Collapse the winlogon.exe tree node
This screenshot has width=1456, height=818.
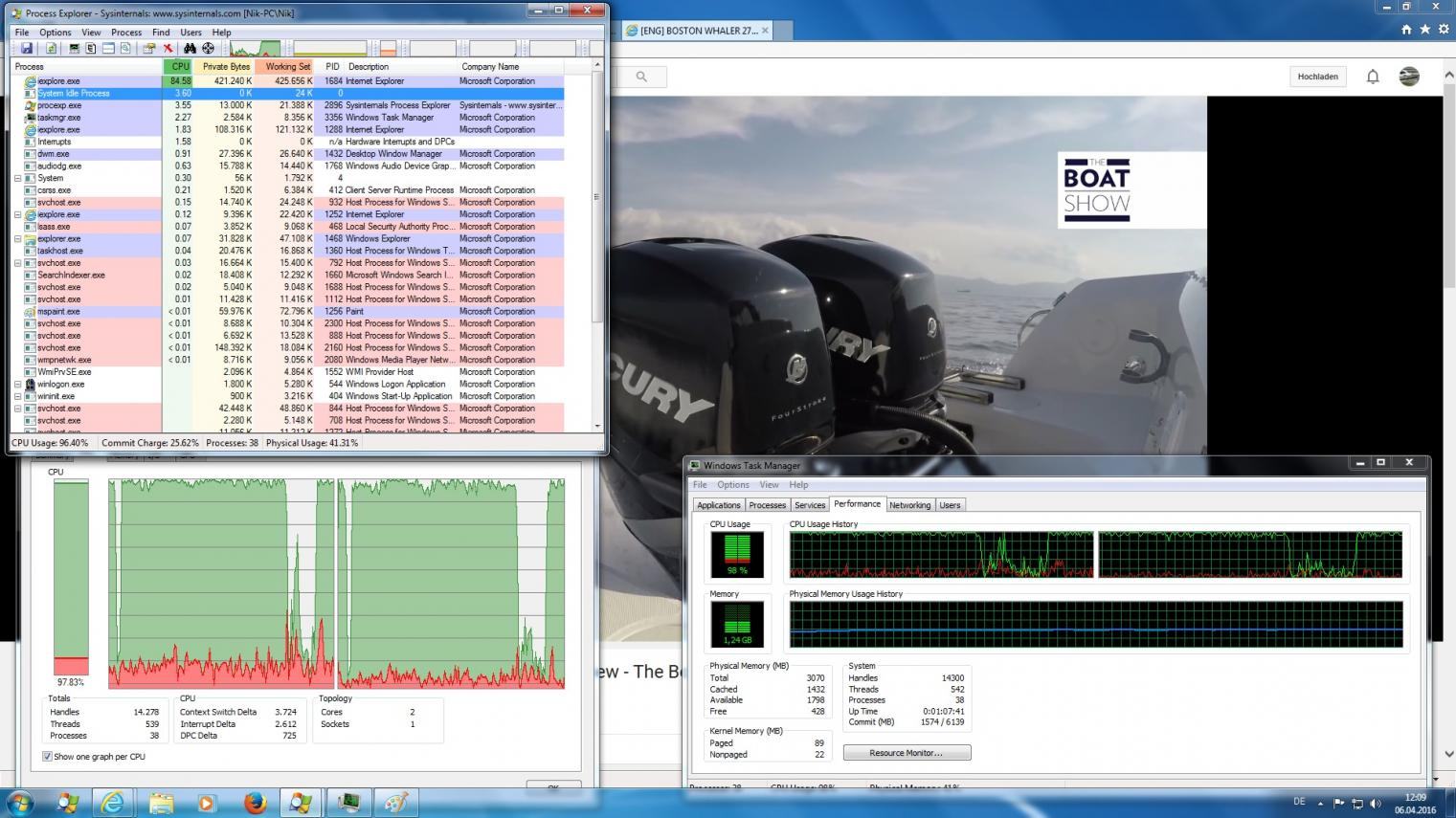pyautogui.click(x=18, y=384)
